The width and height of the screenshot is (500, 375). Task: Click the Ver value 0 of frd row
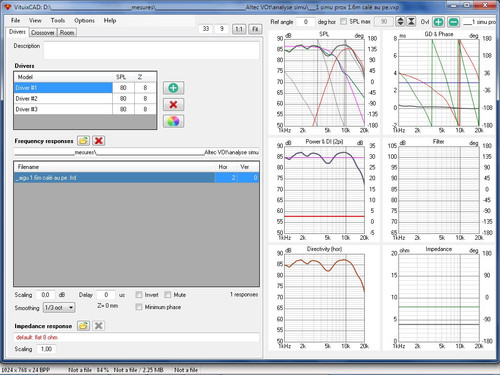[248, 178]
